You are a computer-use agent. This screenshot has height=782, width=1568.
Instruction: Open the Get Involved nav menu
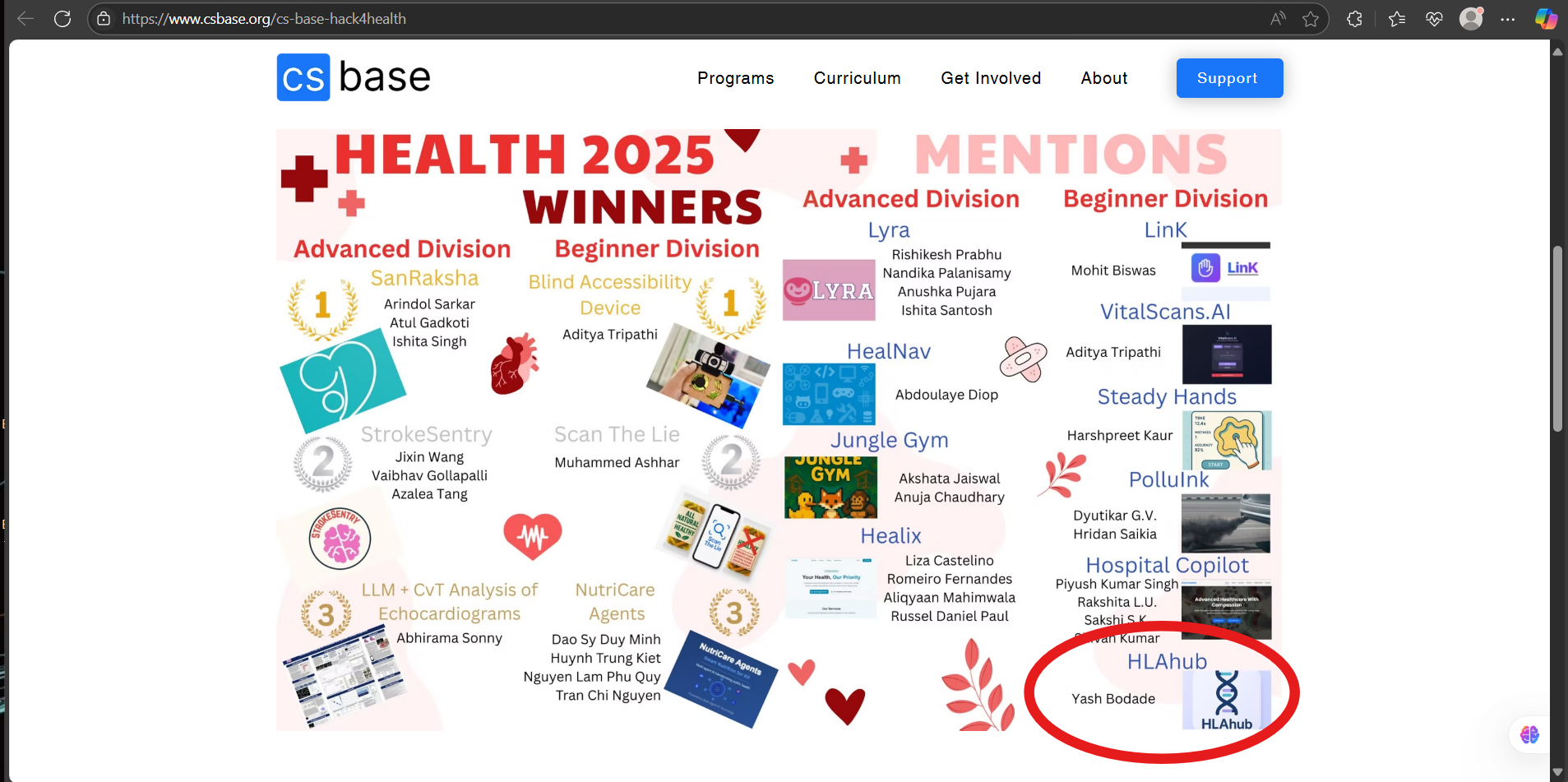(x=991, y=78)
